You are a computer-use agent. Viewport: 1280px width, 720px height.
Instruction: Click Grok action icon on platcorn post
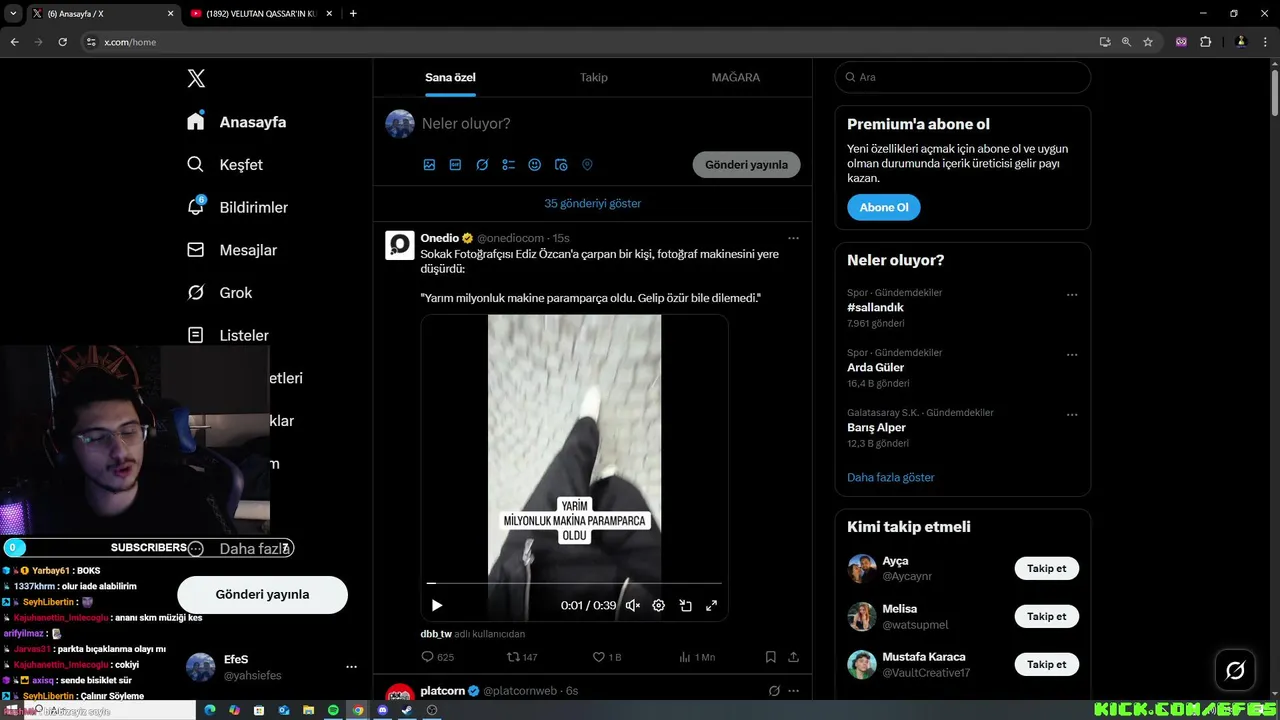point(773,691)
